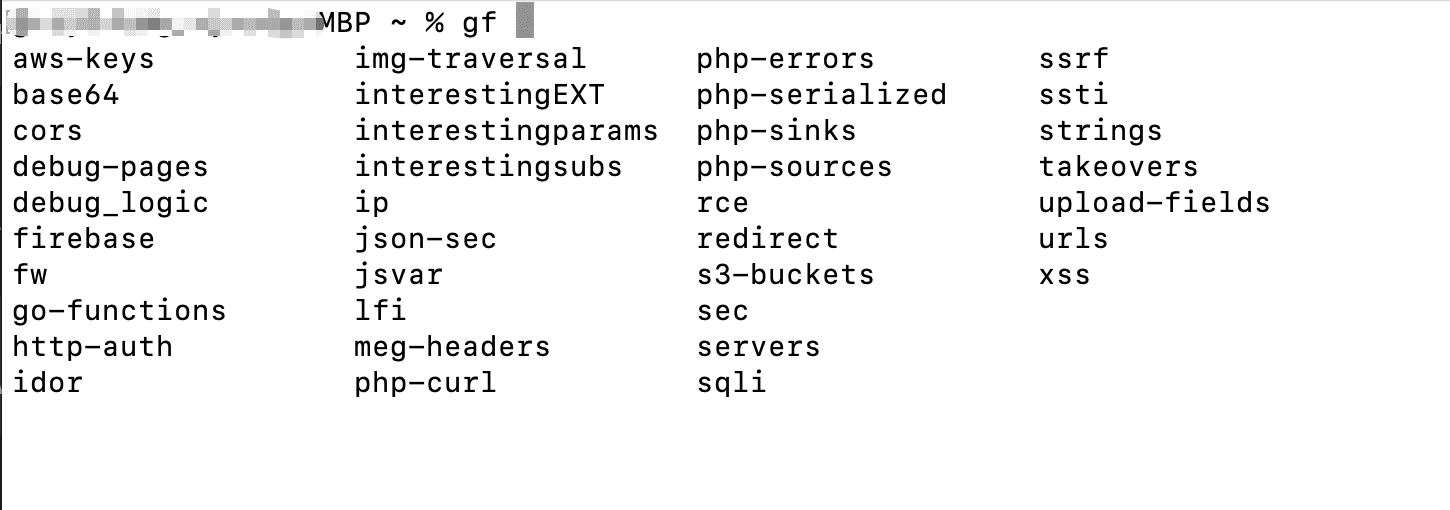Click the go-functions entry
1450x510 pixels.
tap(119, 311)
